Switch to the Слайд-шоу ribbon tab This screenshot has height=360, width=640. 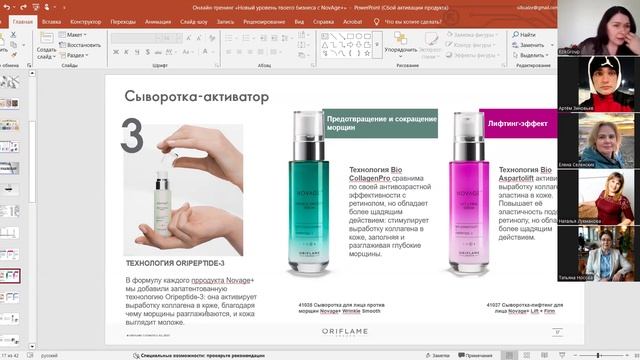[x=194, y=22]
